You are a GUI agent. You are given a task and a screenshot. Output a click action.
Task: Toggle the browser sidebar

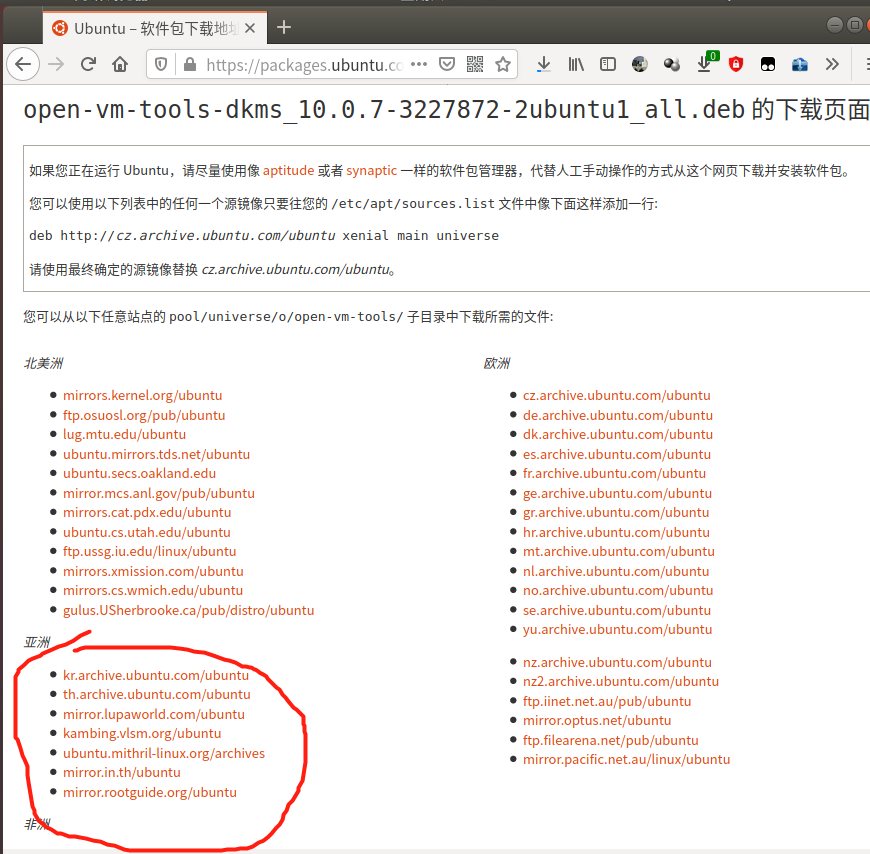(609, 63)
